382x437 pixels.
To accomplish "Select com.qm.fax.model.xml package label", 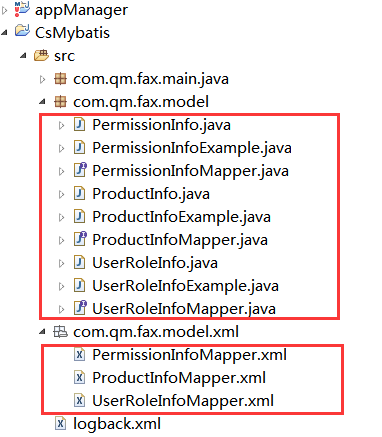I will (x=156, y=332).
